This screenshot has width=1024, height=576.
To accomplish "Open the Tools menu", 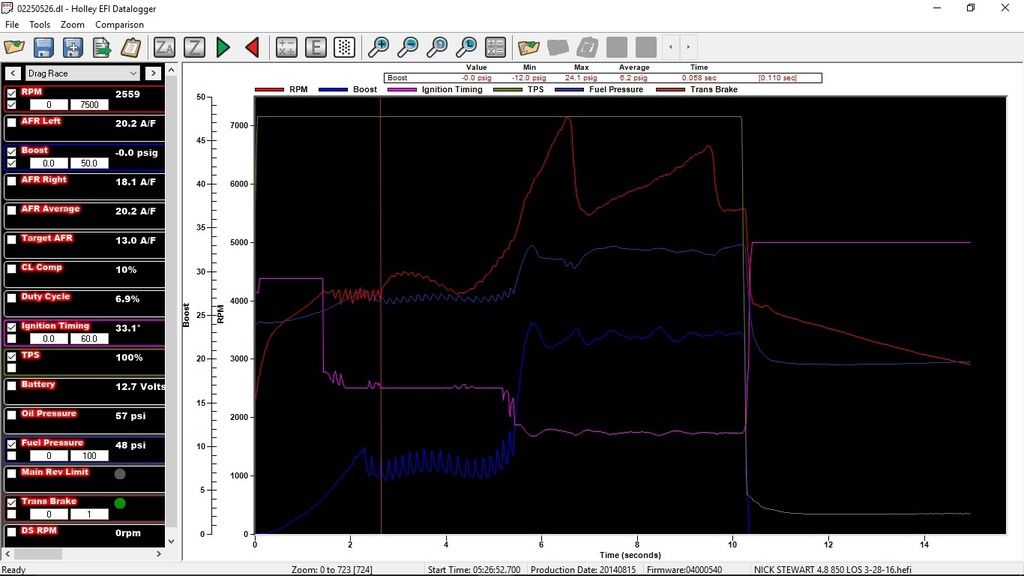I will pyautogui.click(x=39, y=24).
